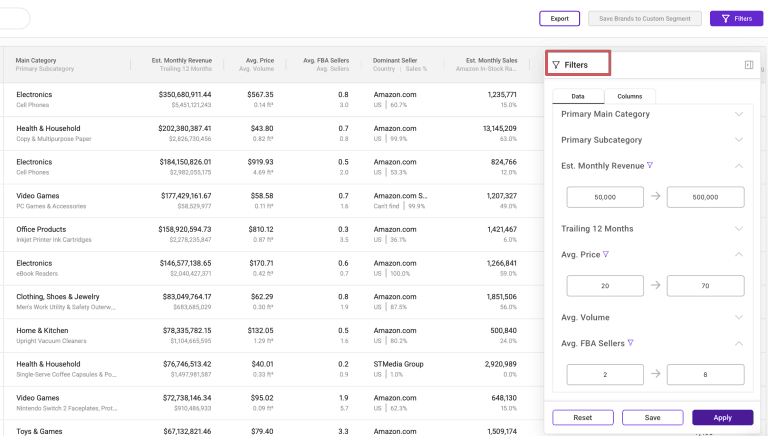Image resolution: width=768 pixels, height=436 pixels.
Task: Select Office Products category row
Action: click(x=272, y=234)
